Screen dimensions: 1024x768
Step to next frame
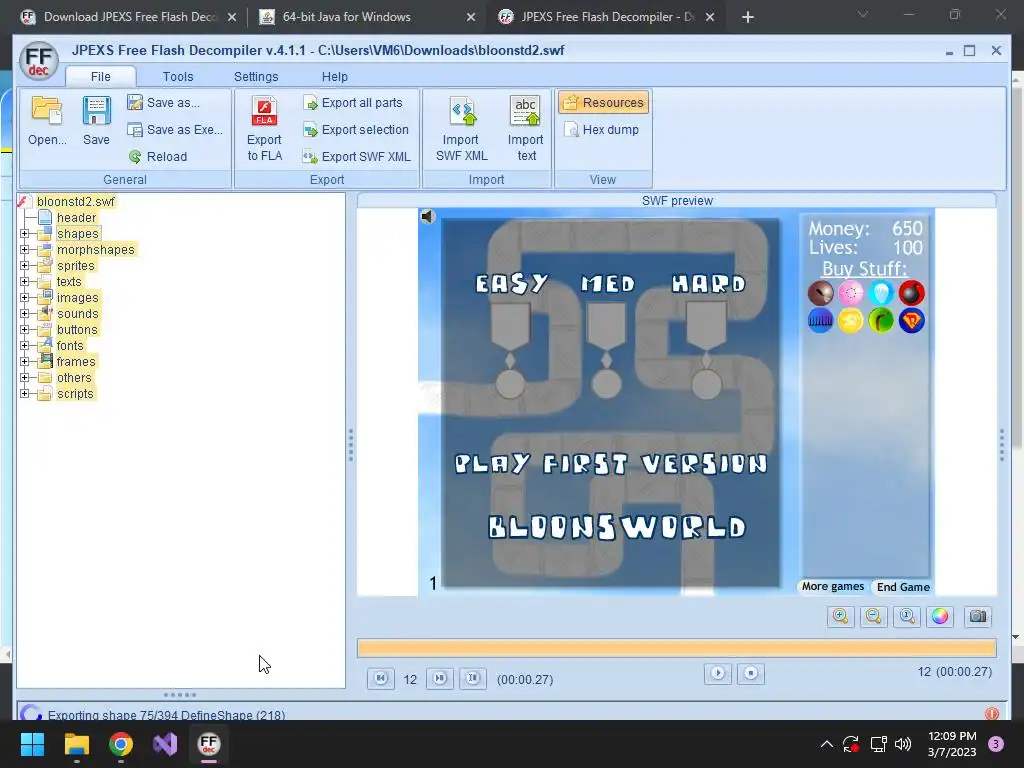(440, 679)
